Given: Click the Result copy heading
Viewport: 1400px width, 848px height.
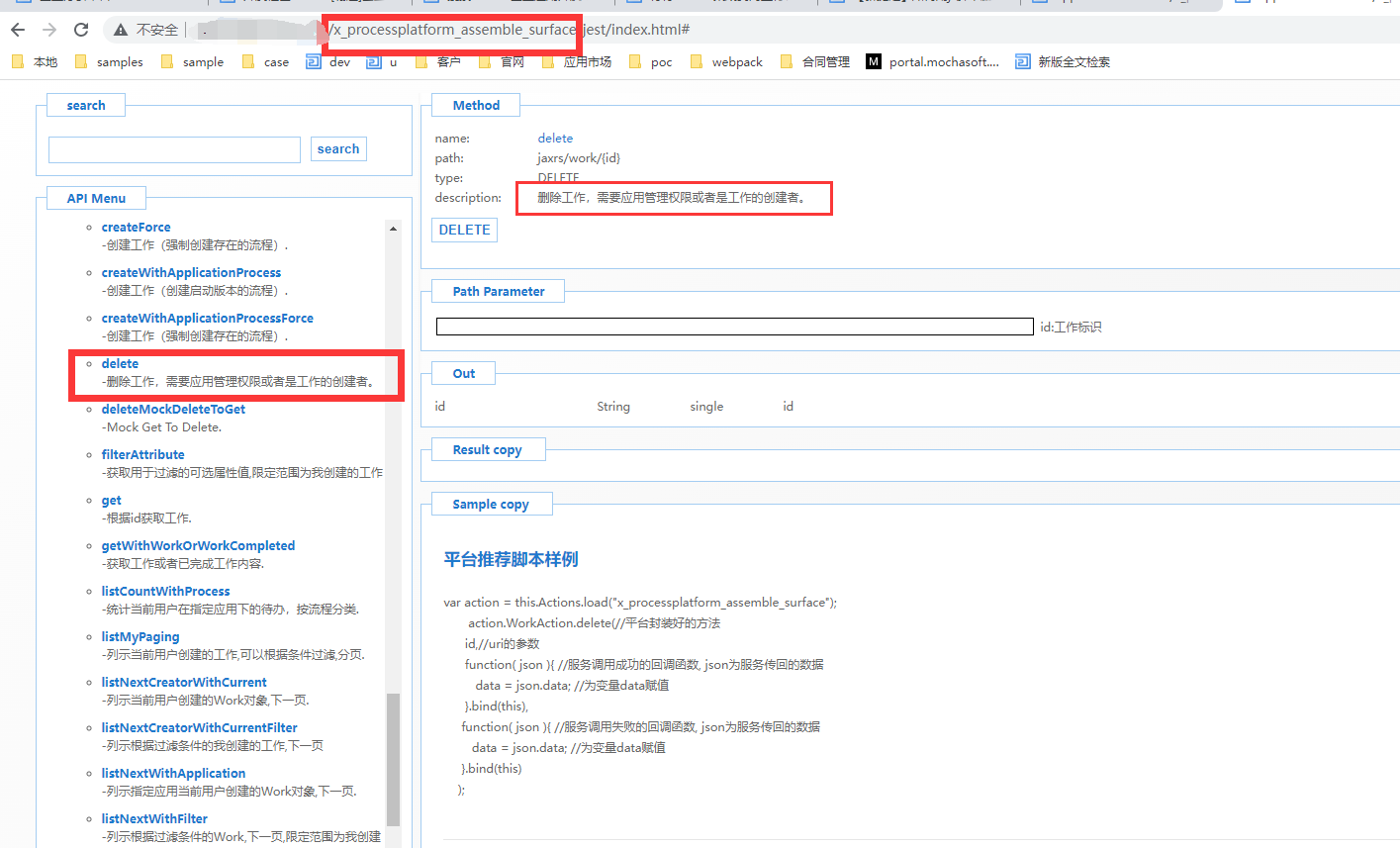Looking at the screenshot, I should pos(487,449).
